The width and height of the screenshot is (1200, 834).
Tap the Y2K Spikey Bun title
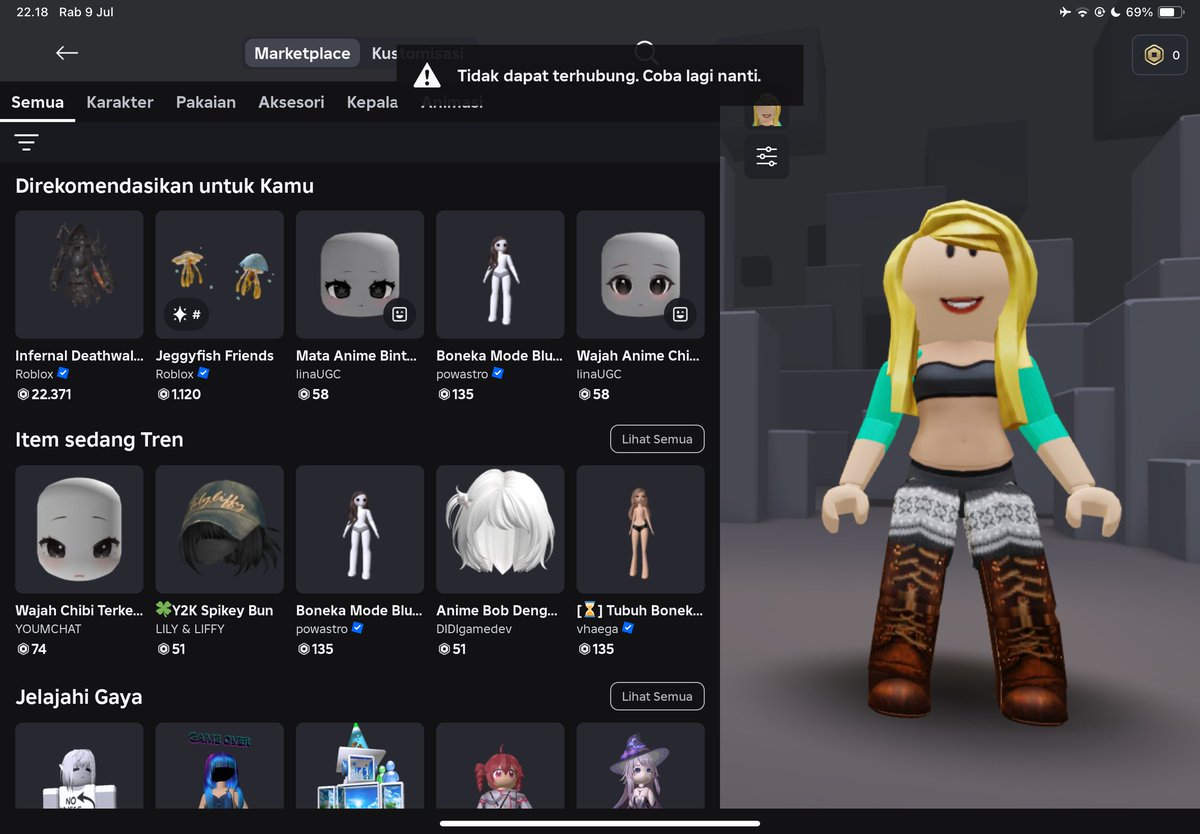(x=214, y=610)
